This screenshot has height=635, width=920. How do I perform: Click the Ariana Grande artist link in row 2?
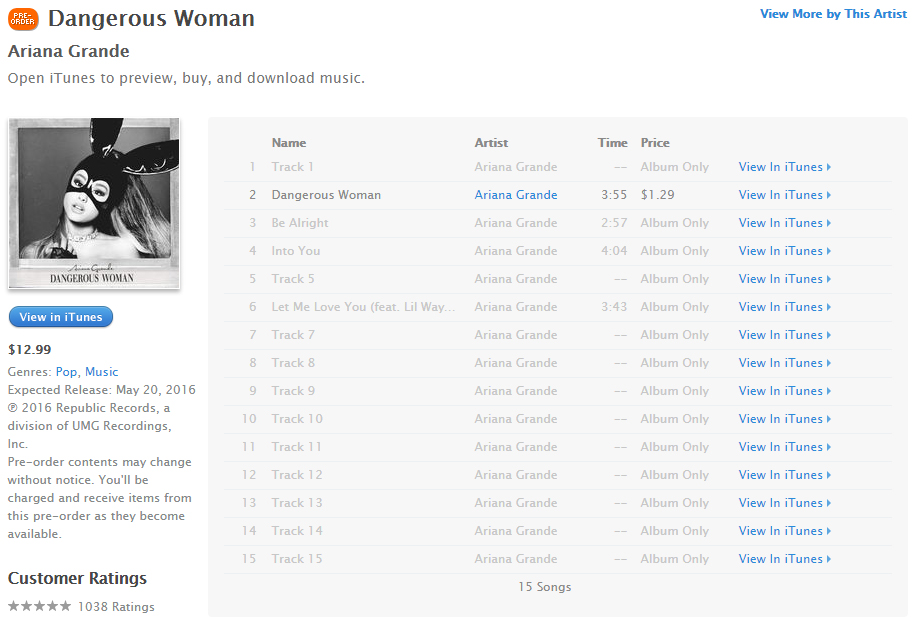click(x=516, y=195)
